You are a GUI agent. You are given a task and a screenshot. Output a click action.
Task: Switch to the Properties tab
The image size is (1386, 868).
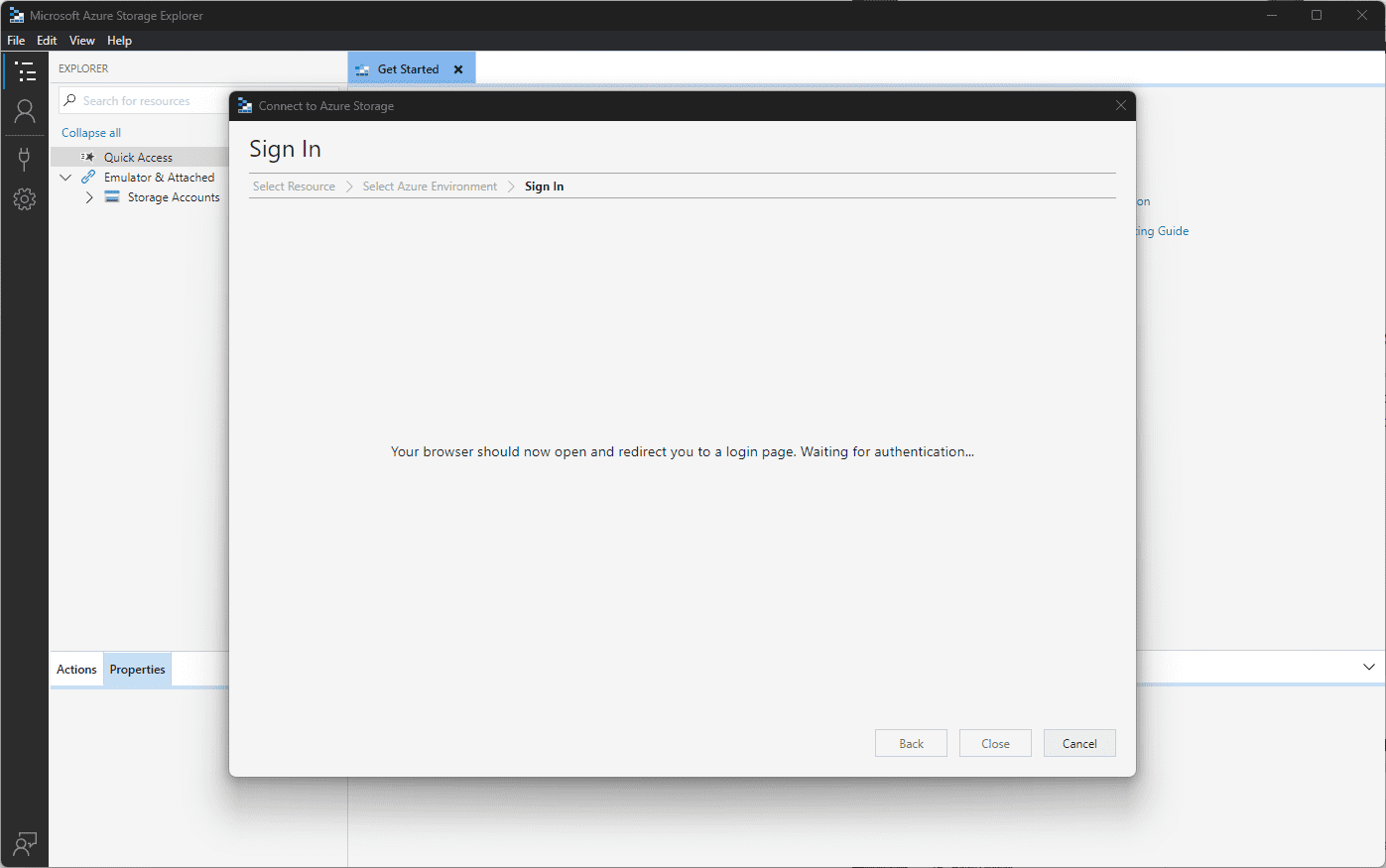click(x=137, y=670)
